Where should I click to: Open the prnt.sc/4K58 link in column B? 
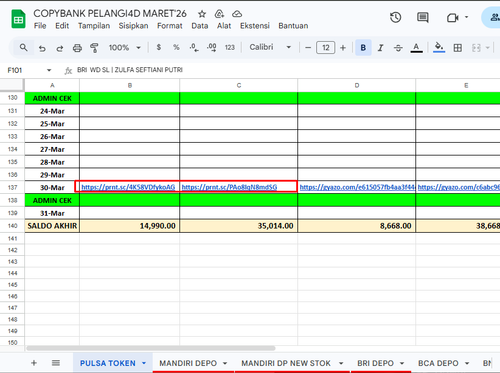coord(128,187)
